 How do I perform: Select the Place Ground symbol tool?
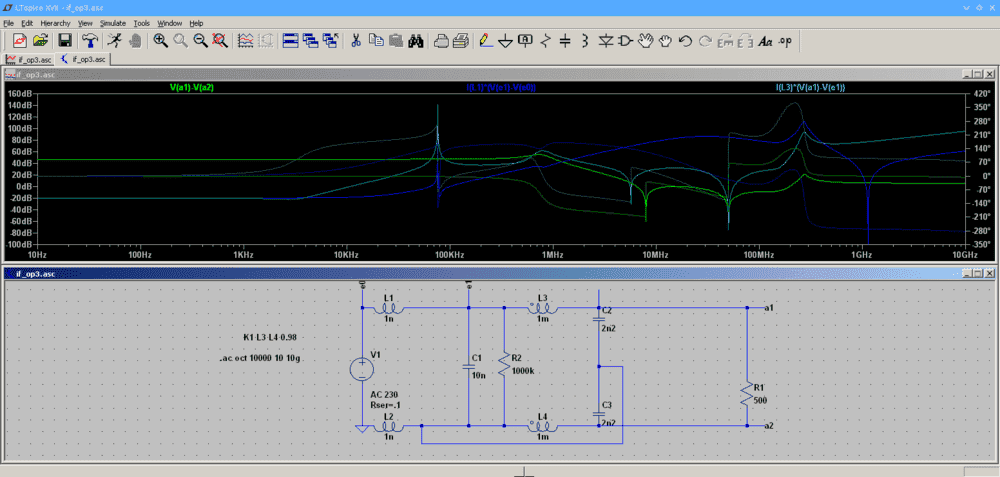(x=505, y=41)
